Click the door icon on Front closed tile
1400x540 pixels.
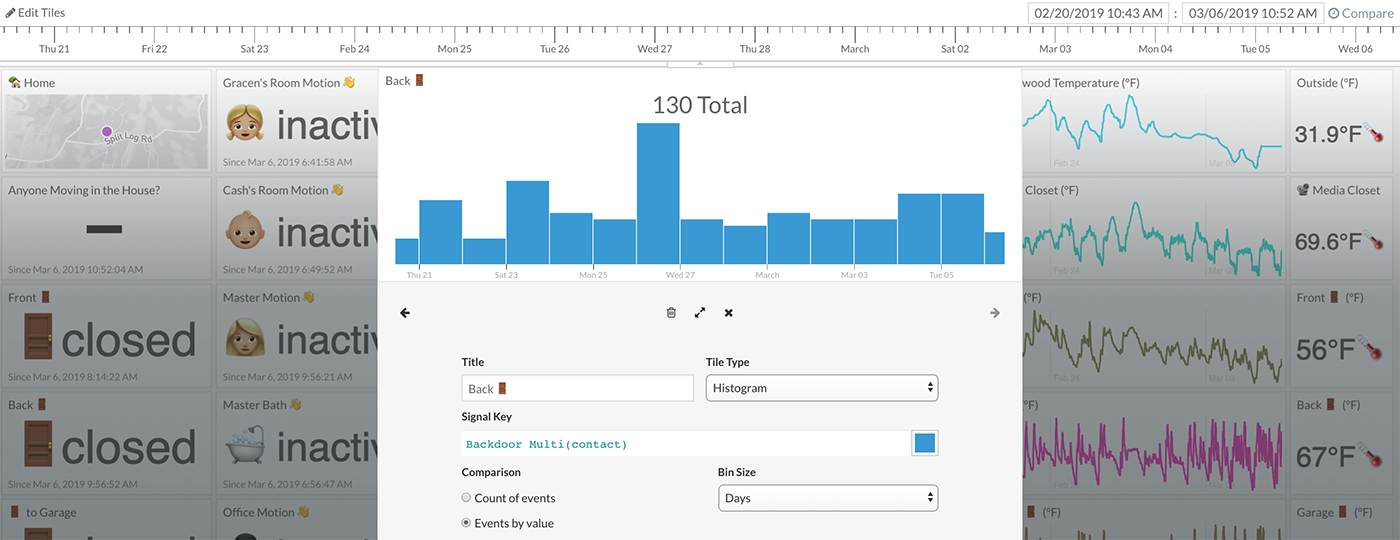(33, 341)
